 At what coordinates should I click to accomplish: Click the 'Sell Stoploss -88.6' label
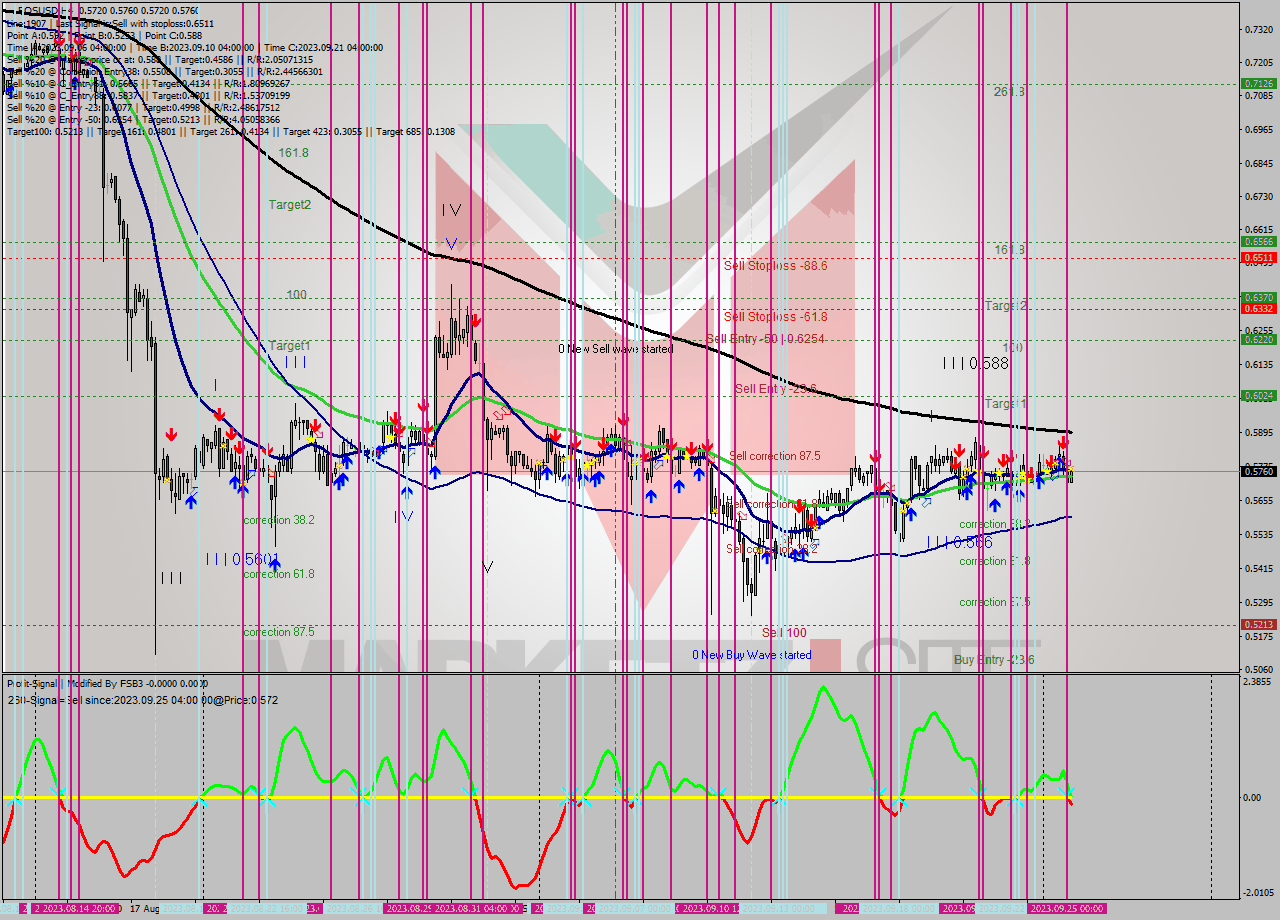pos(776,265)
